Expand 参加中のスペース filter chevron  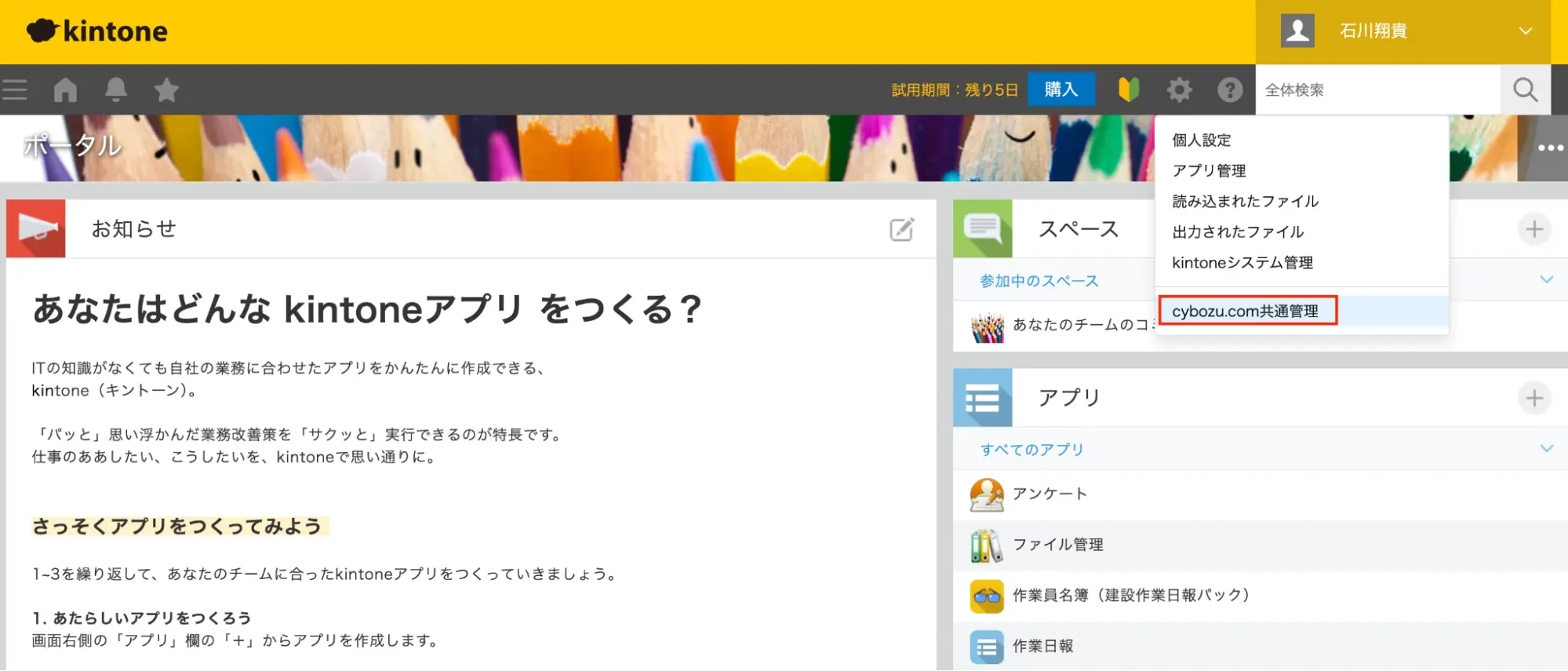[1546, 279]
